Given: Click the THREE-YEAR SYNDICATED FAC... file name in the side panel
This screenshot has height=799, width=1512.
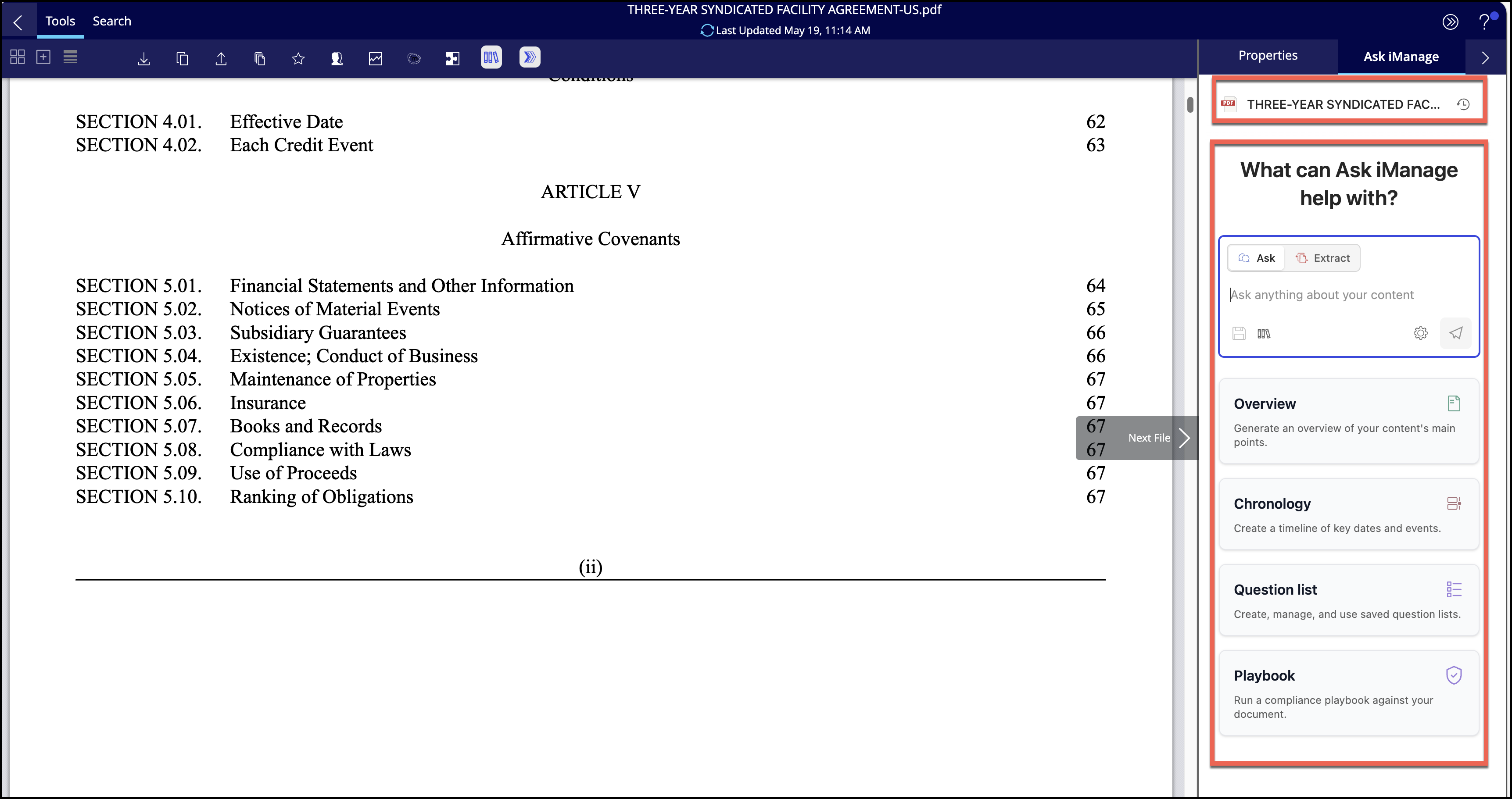Looking at the screenshot, I should point(1343,104).
